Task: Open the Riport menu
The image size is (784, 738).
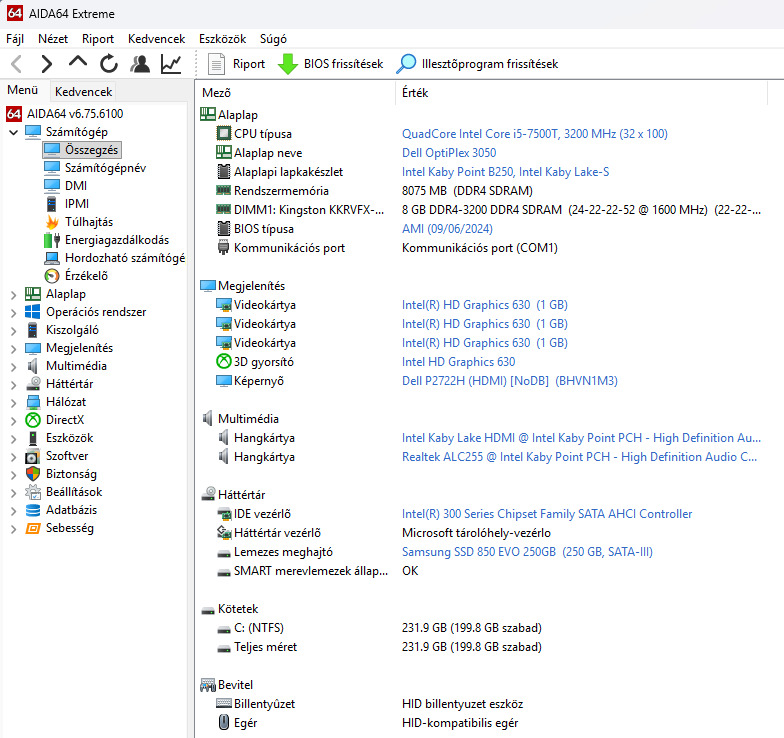Action: point(98,39)
